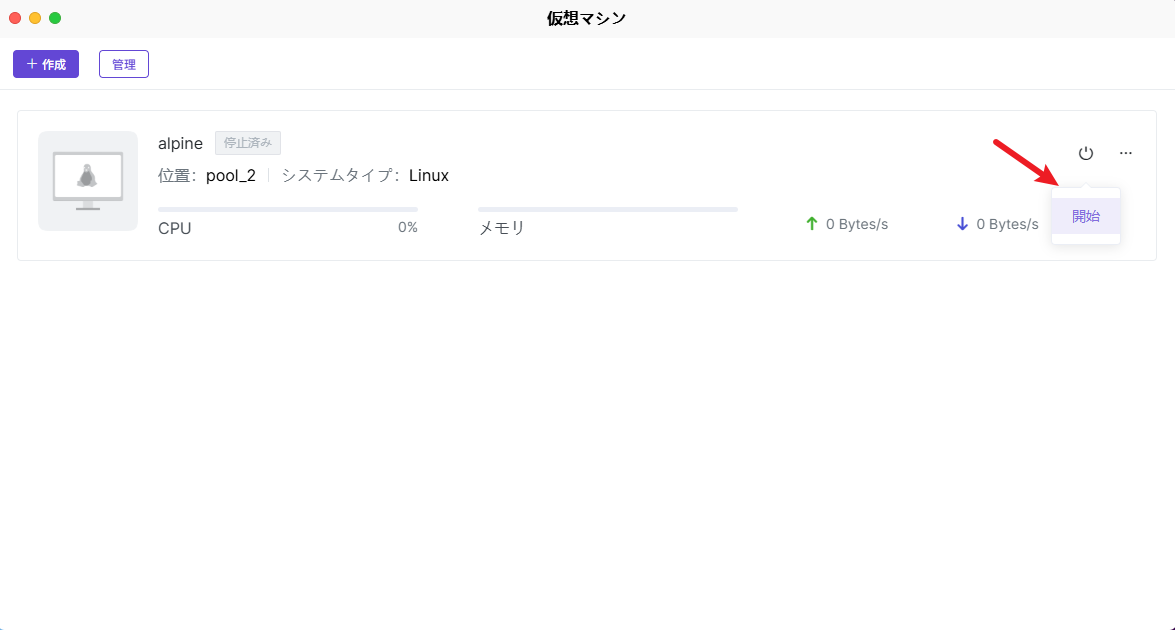
Task: Click the CPU 0% value
Action: pos(407,227)
